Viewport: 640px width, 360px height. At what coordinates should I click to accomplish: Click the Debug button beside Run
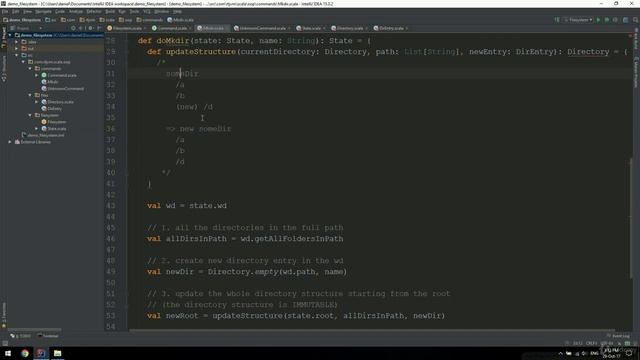607,20
